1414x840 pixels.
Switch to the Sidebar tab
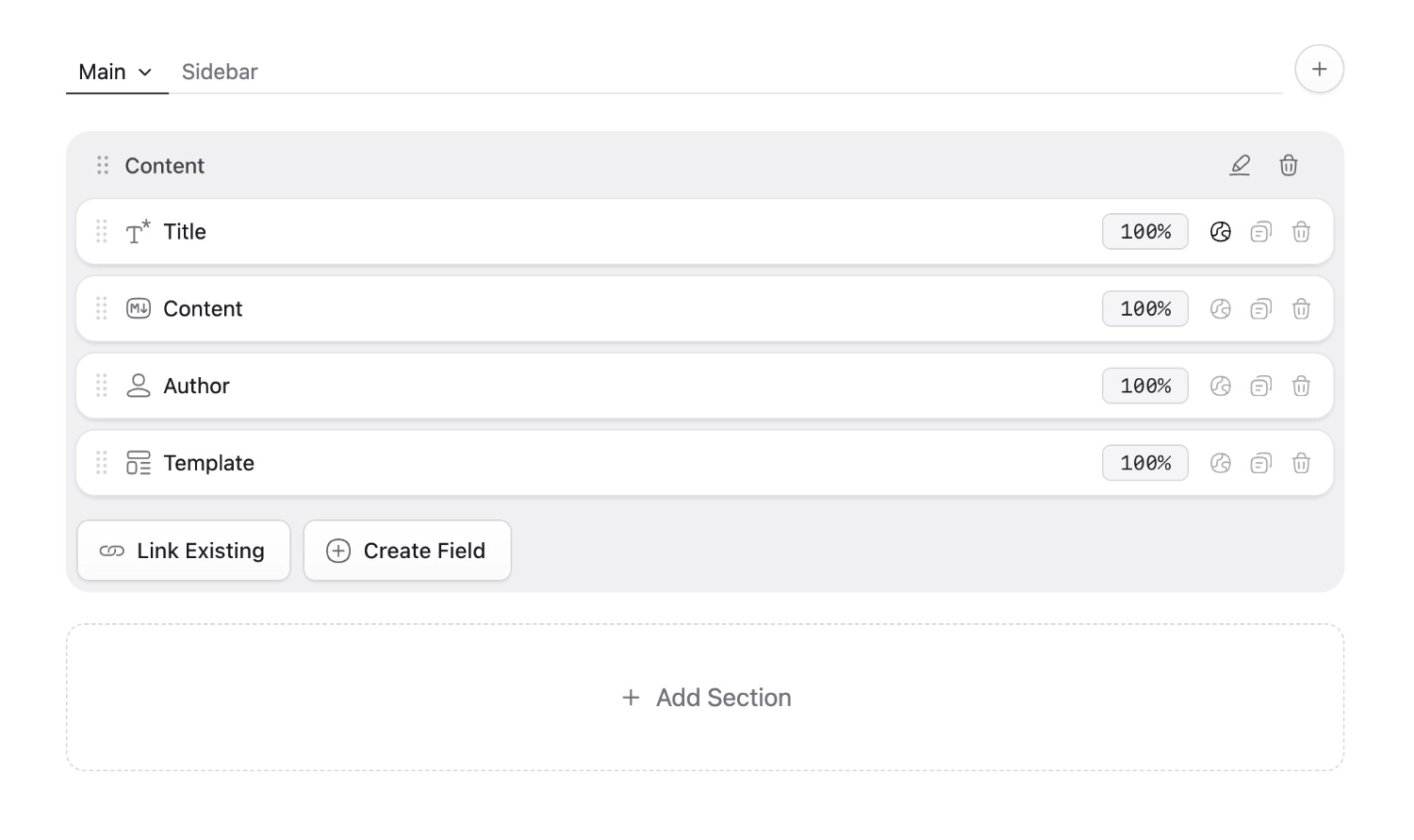[x=220, y=73]
